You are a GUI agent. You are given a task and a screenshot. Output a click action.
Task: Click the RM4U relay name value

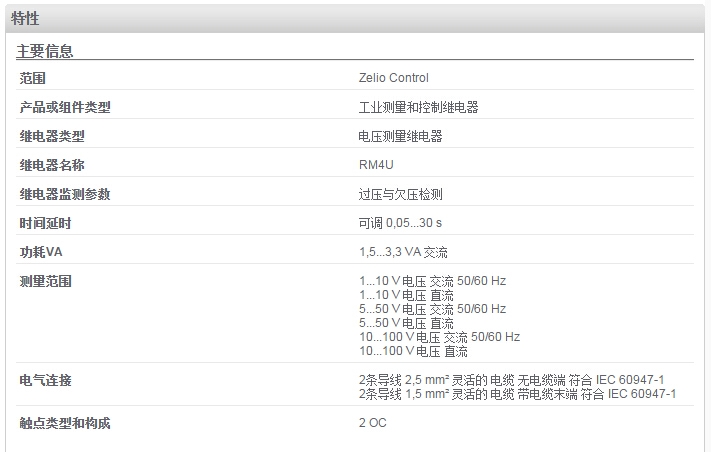[x=376, y=165]
